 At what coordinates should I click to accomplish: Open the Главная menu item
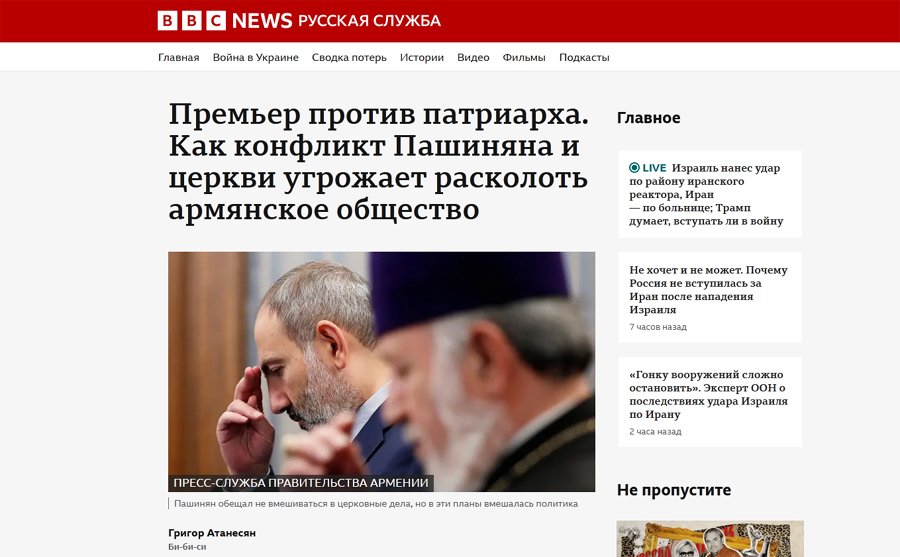point(179,57)
